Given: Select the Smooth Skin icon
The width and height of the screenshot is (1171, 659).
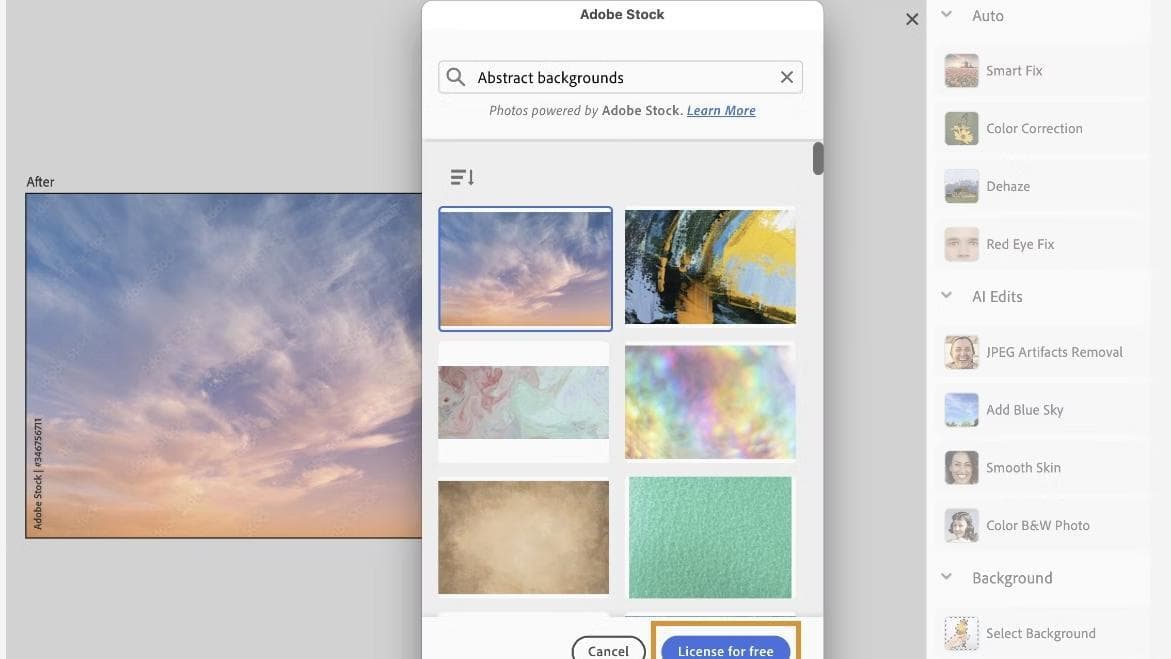Looking at the screenshot, I should click(x=961, y=468).
